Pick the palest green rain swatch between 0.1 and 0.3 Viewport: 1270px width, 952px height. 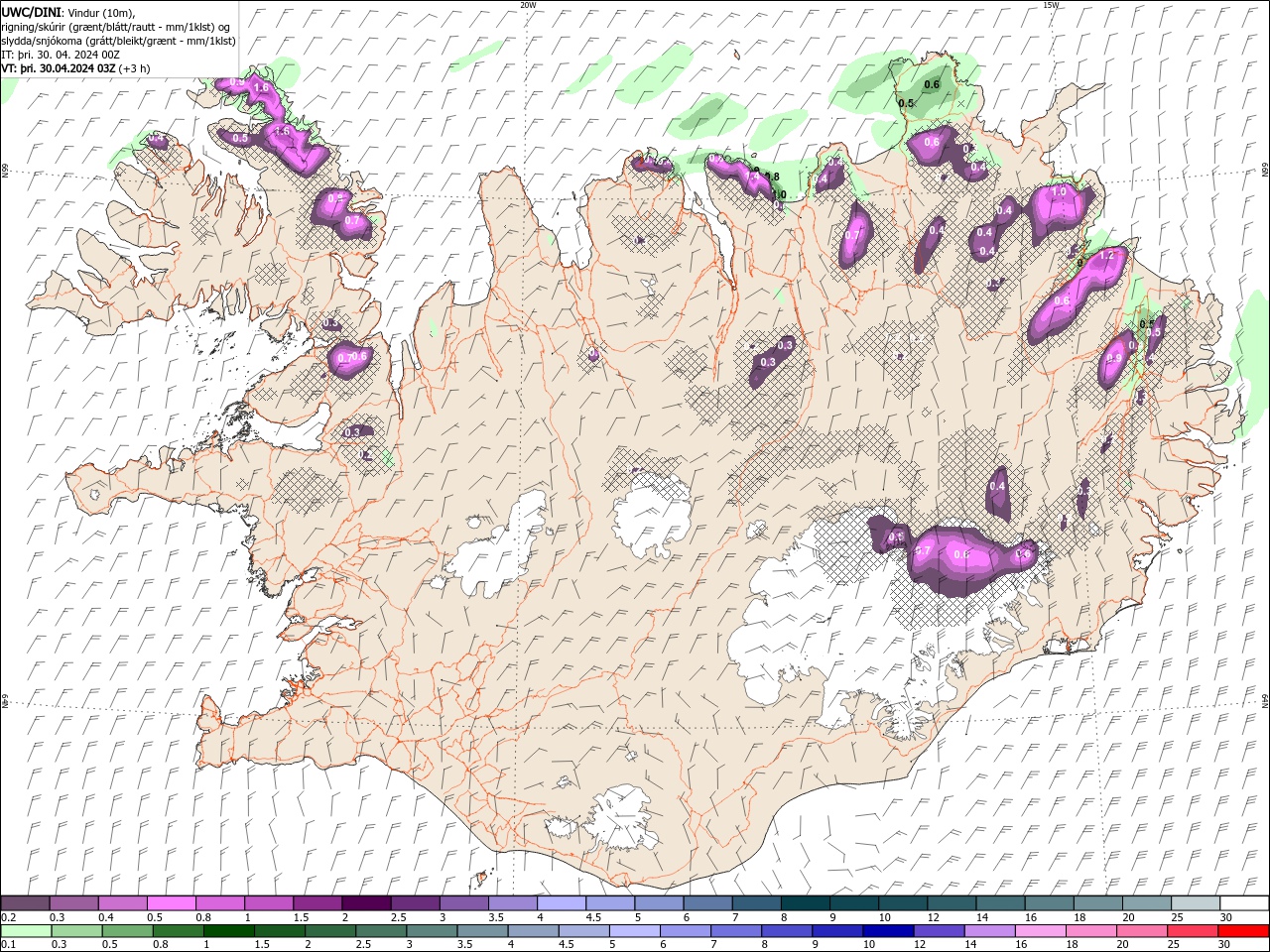click(x=26, y=931)
